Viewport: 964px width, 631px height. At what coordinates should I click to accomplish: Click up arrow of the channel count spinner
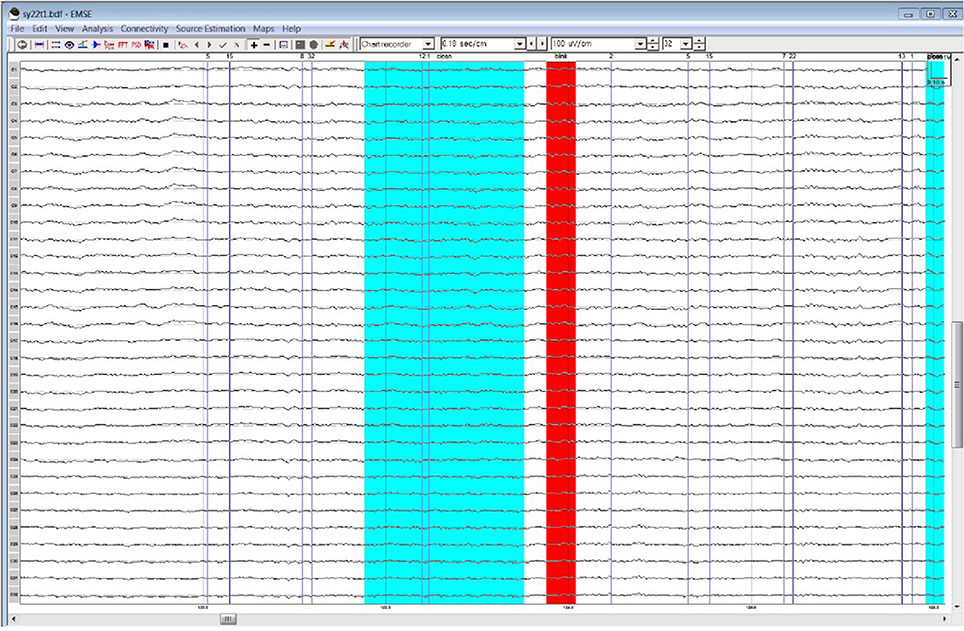[699, 41]
